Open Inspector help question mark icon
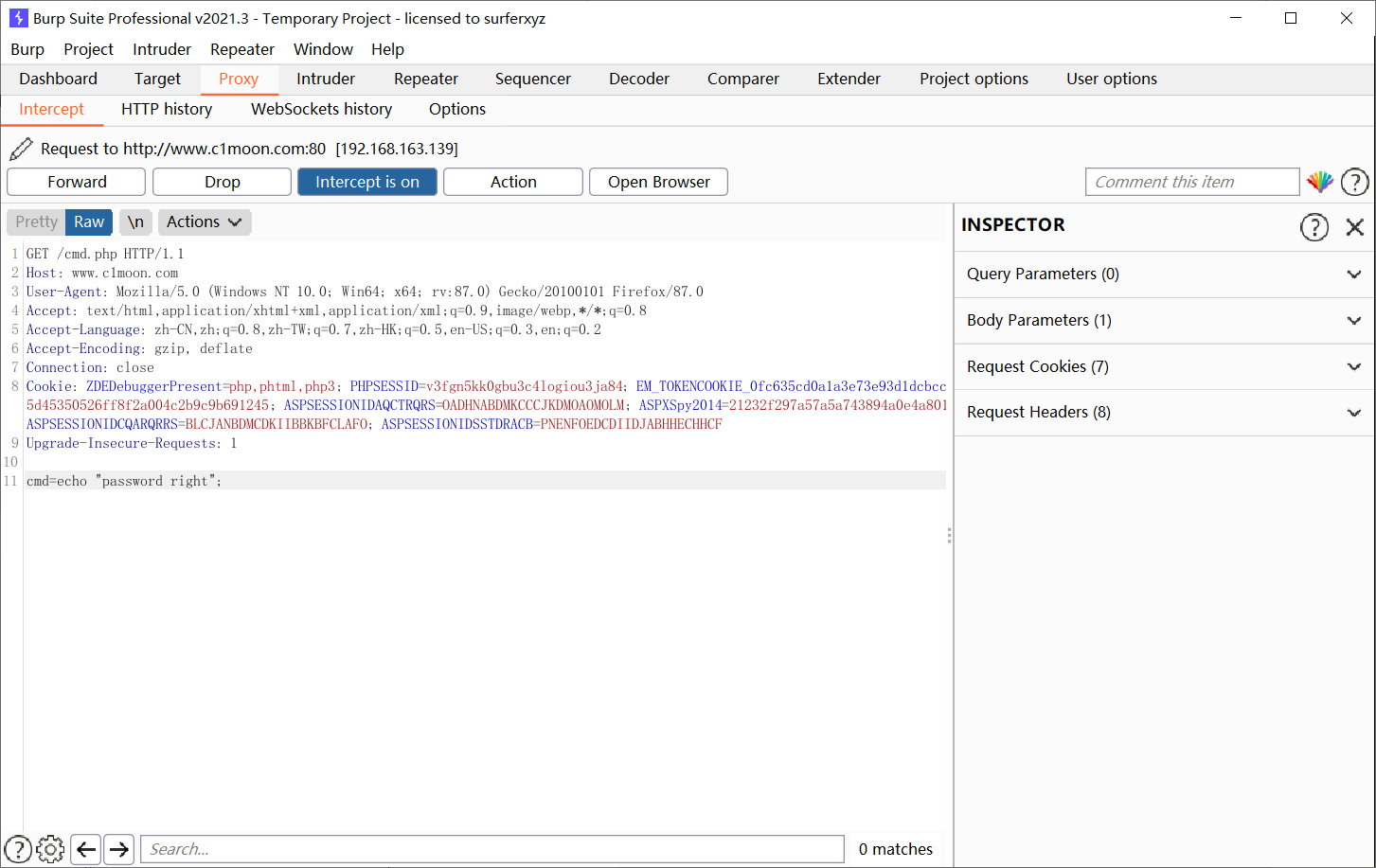The image size is (1376, 868). [x=1314, y=227]
